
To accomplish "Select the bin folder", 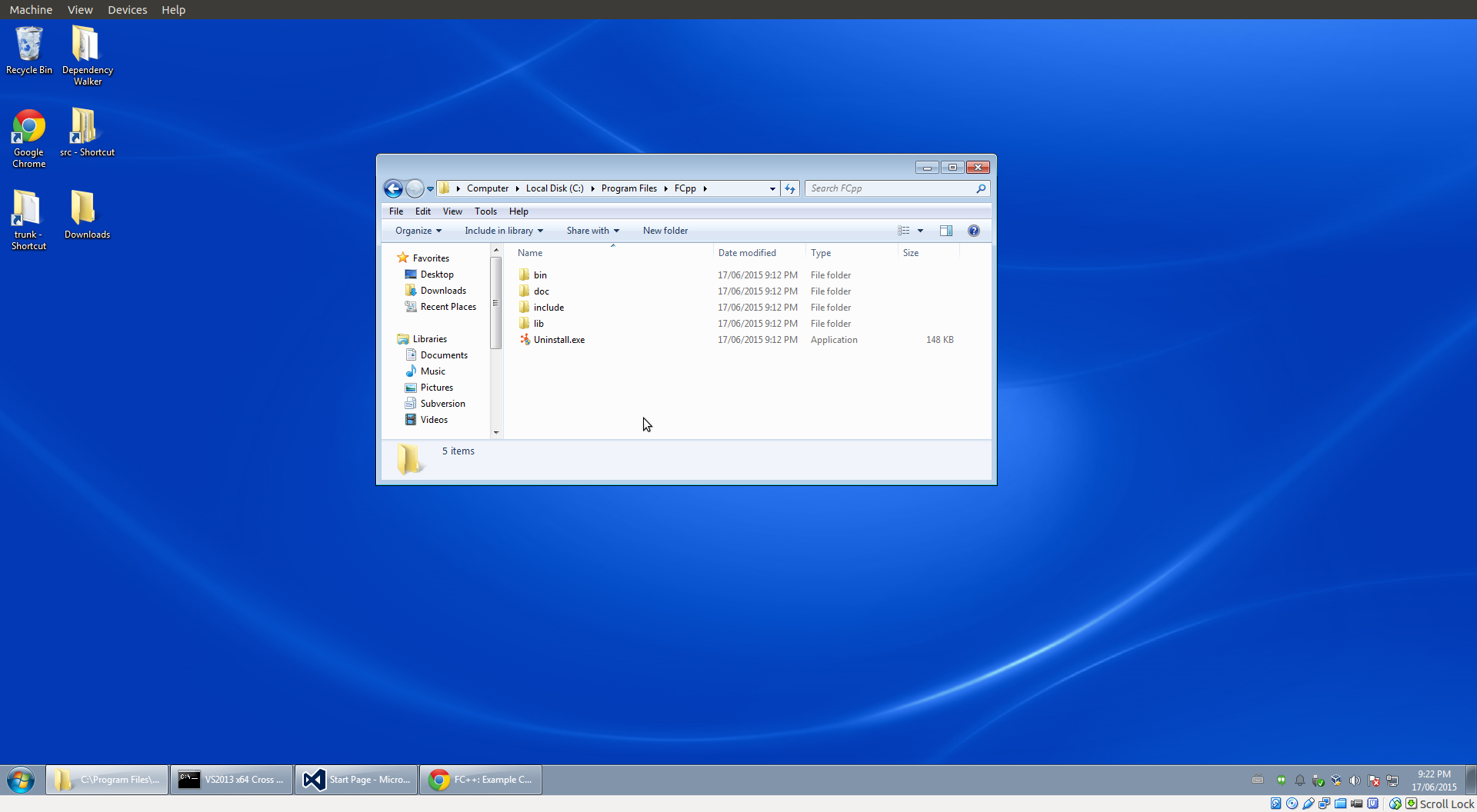I will (540, 275).
